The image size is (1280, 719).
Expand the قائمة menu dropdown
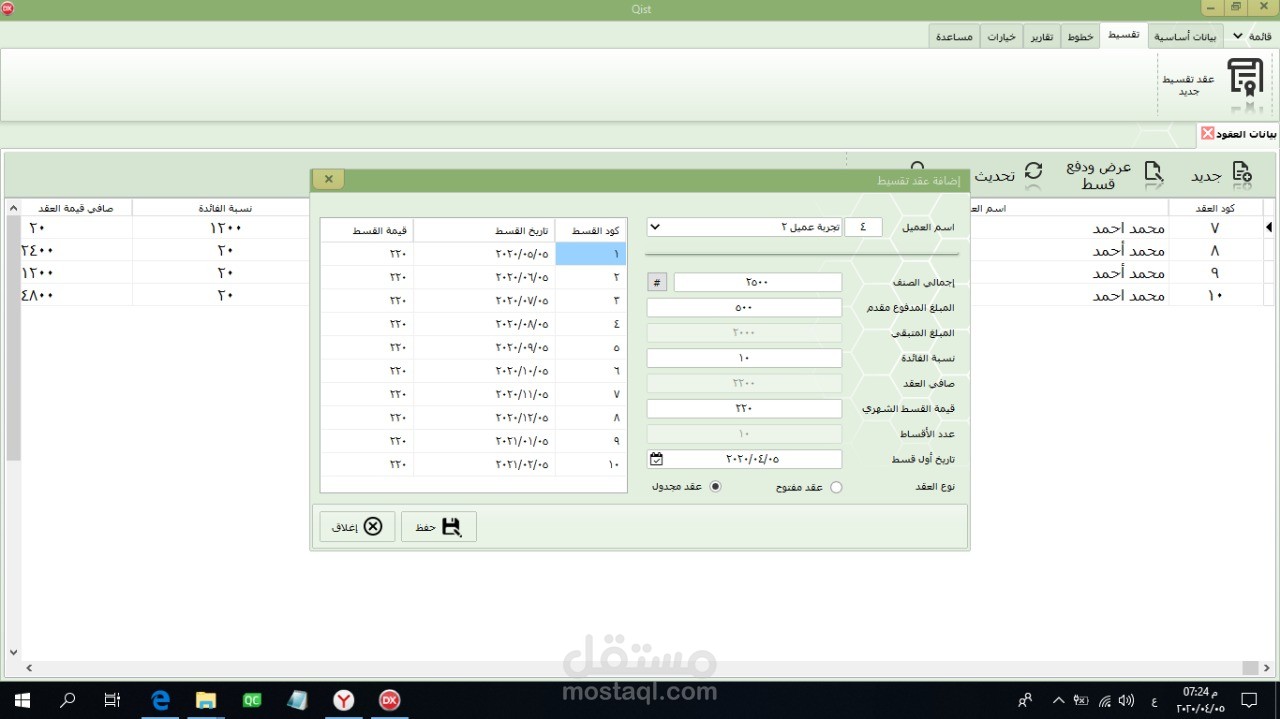pos(1250,36)
